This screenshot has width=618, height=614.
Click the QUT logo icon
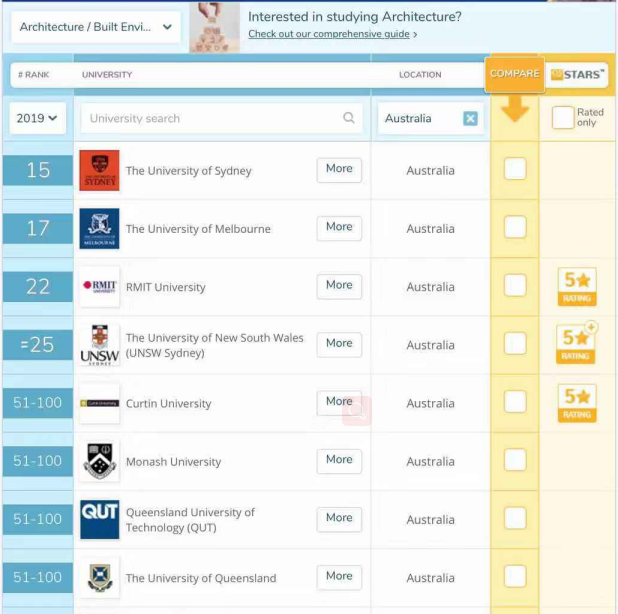(99, 519)
